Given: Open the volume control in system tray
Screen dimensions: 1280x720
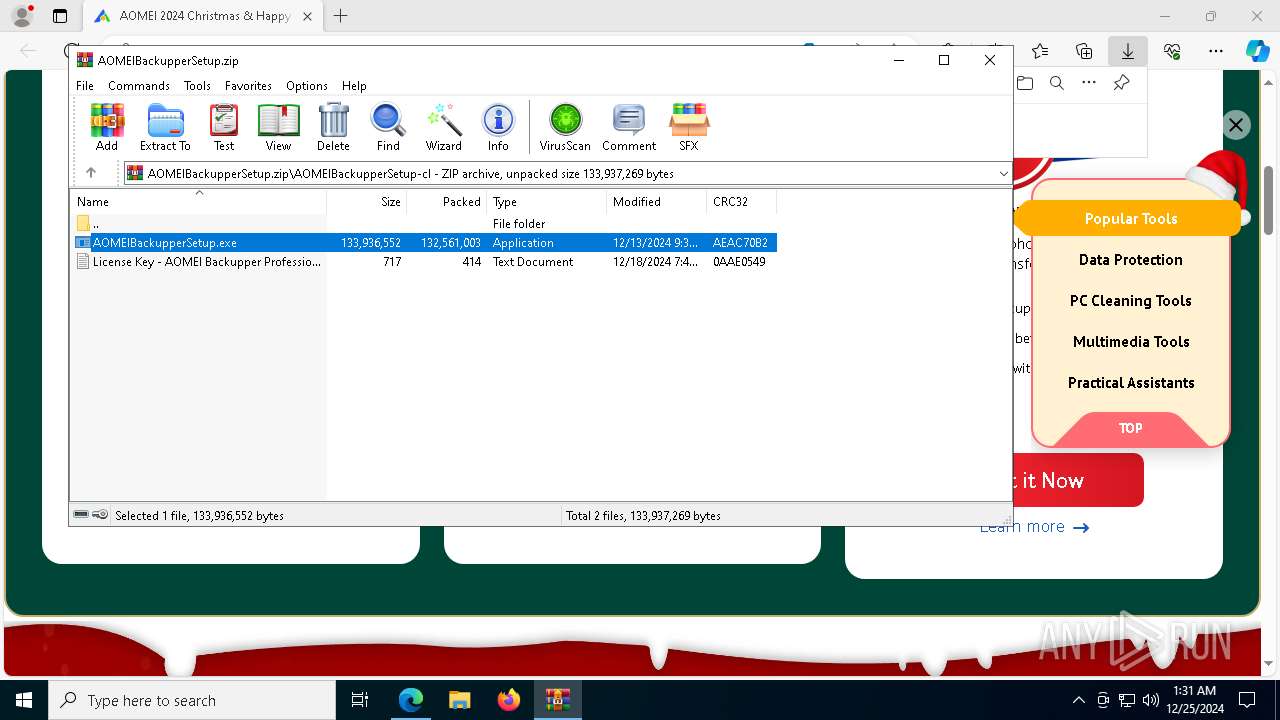Looking at the screenshot, I should tap(1151, 700).
